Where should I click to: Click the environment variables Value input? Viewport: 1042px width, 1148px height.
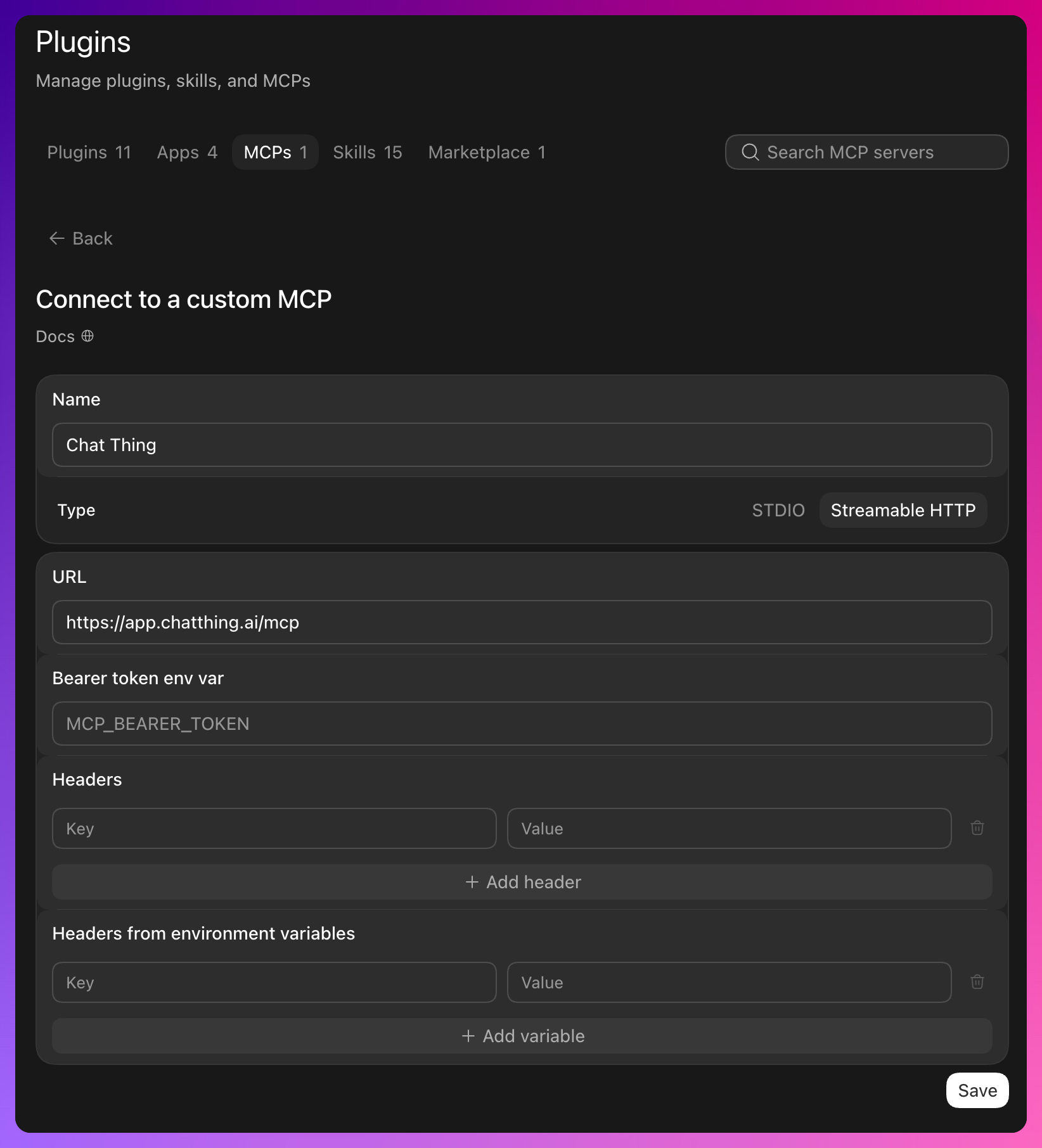tap(730, 982)
